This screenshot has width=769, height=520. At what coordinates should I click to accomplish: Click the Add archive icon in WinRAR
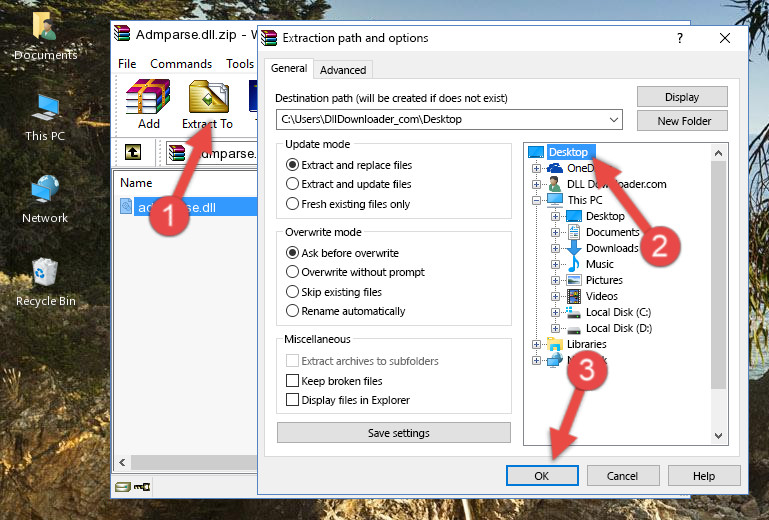pos(148,97)
